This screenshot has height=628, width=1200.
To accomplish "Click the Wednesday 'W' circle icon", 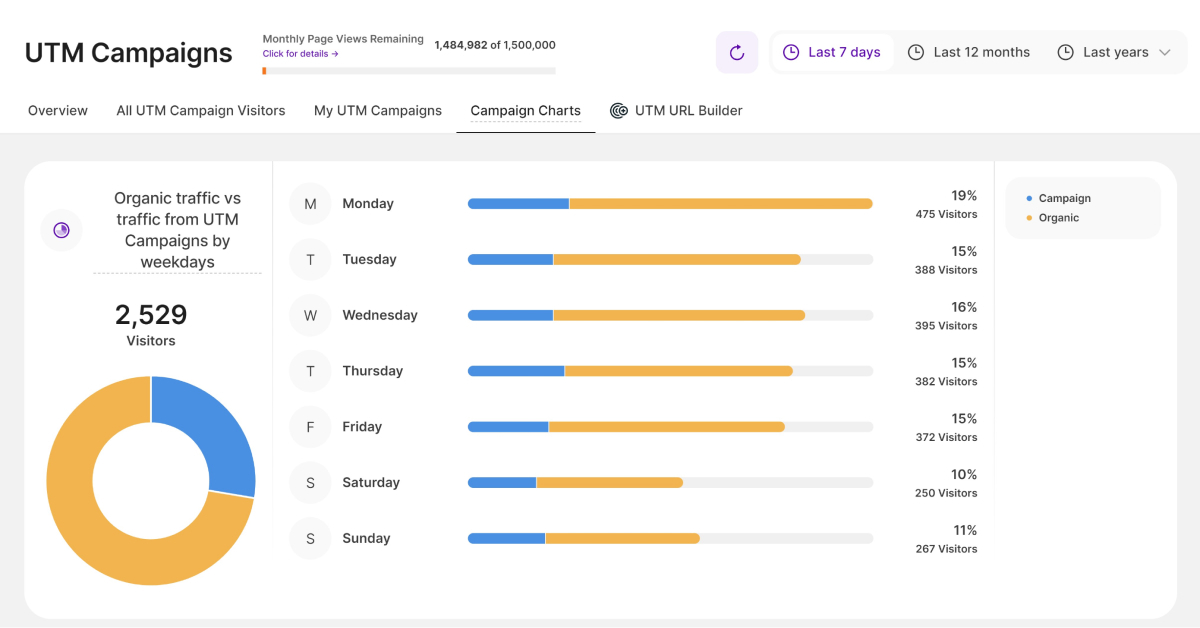I will coord(310,316).
